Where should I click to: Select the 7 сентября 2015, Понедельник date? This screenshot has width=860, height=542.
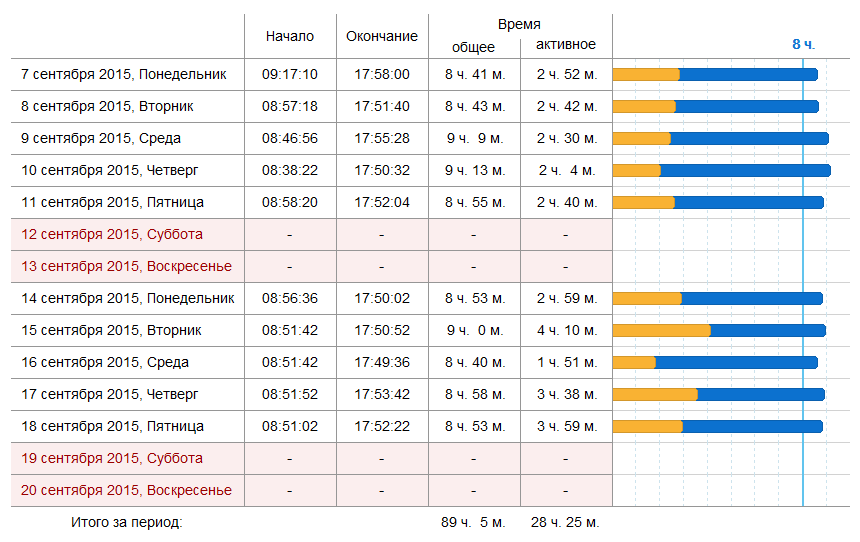click(124, 74)
